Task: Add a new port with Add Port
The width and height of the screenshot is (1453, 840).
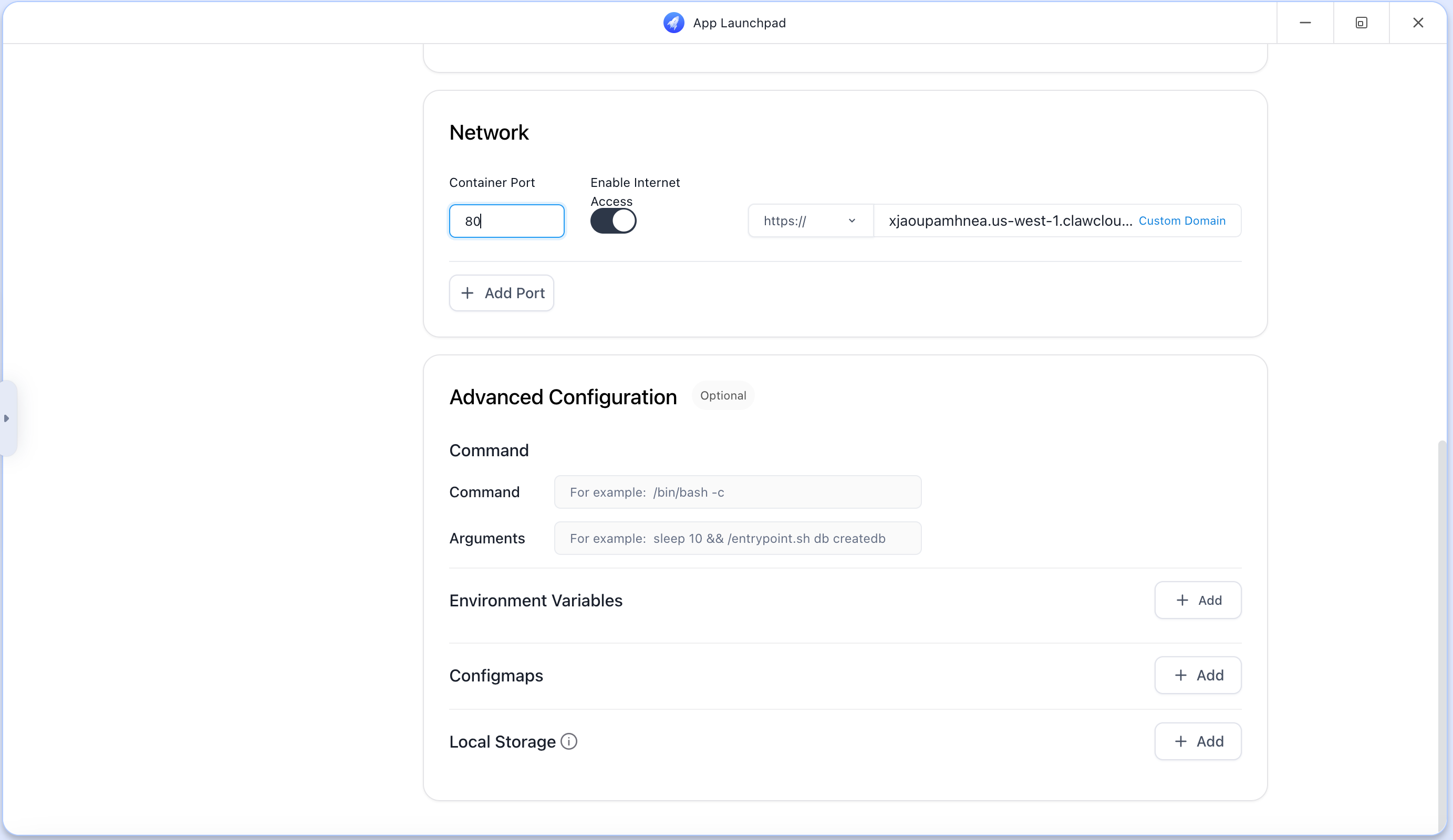Action: pyautogui.click(x=501, y=293)
